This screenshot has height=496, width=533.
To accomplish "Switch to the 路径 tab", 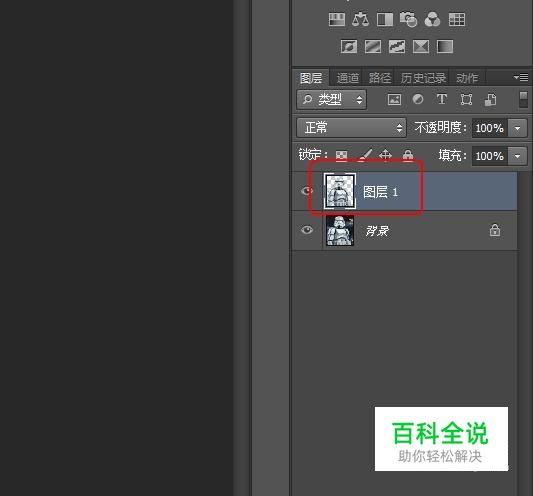I will (380, 78).
